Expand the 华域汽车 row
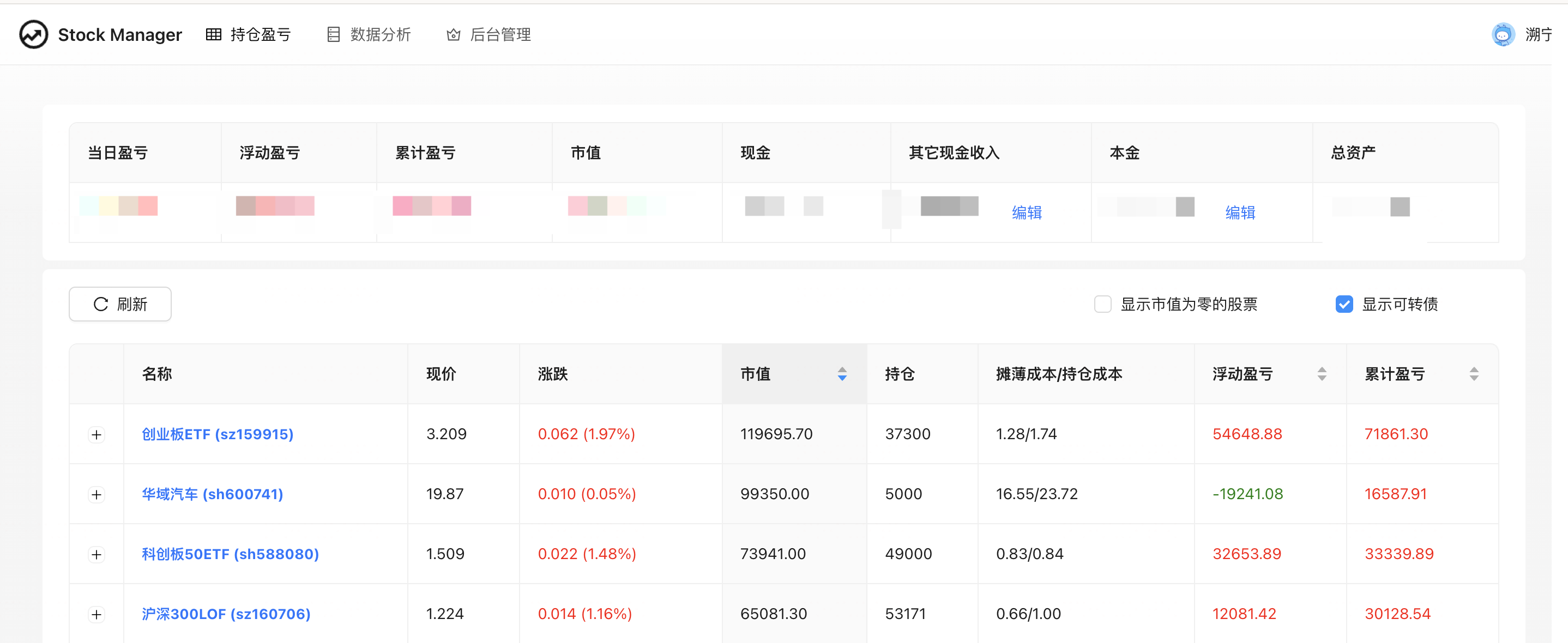 point(96,495)
